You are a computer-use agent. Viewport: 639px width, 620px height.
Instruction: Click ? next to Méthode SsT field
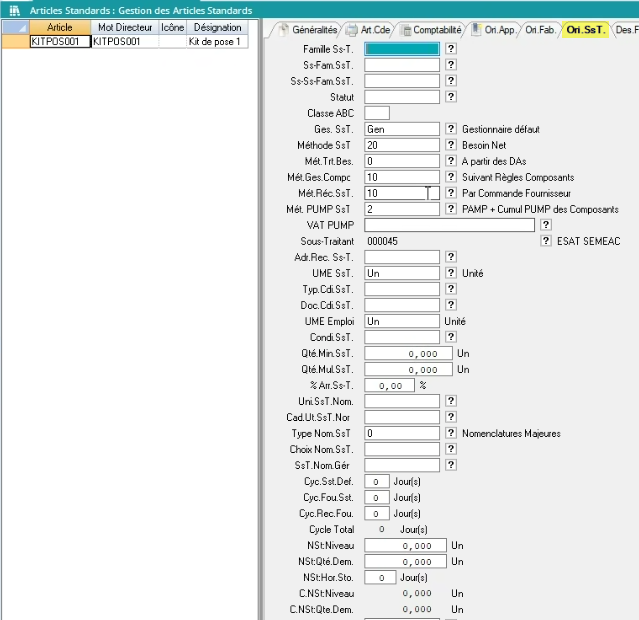click(x=450, y=145)
